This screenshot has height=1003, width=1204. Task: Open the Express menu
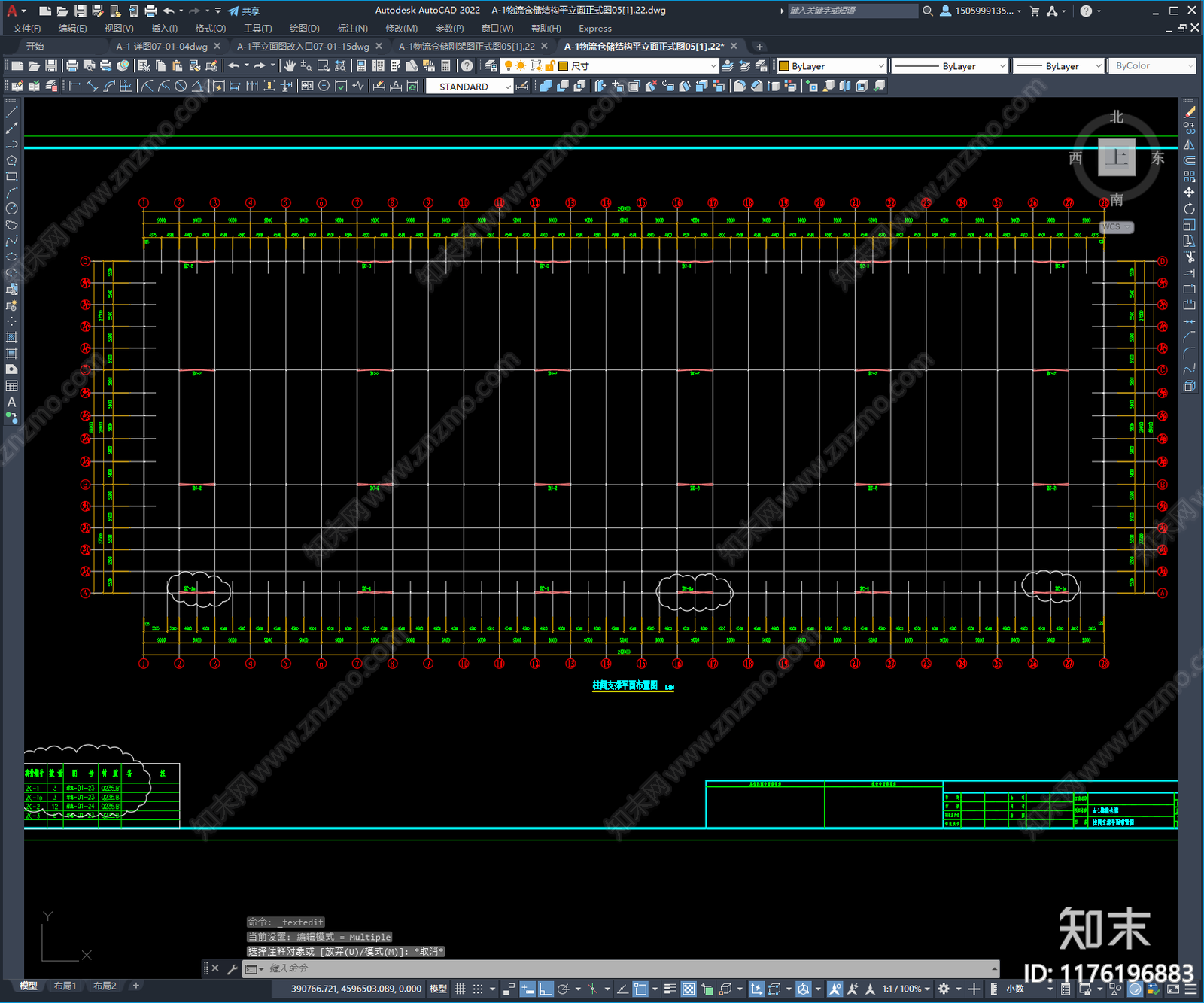coord(595,28)
